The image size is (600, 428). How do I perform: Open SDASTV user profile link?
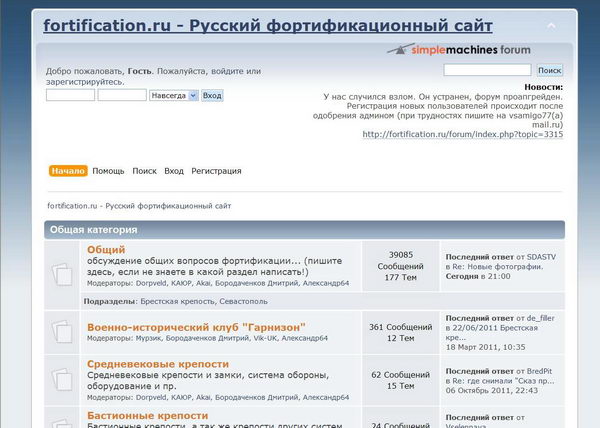coord(541,257)
